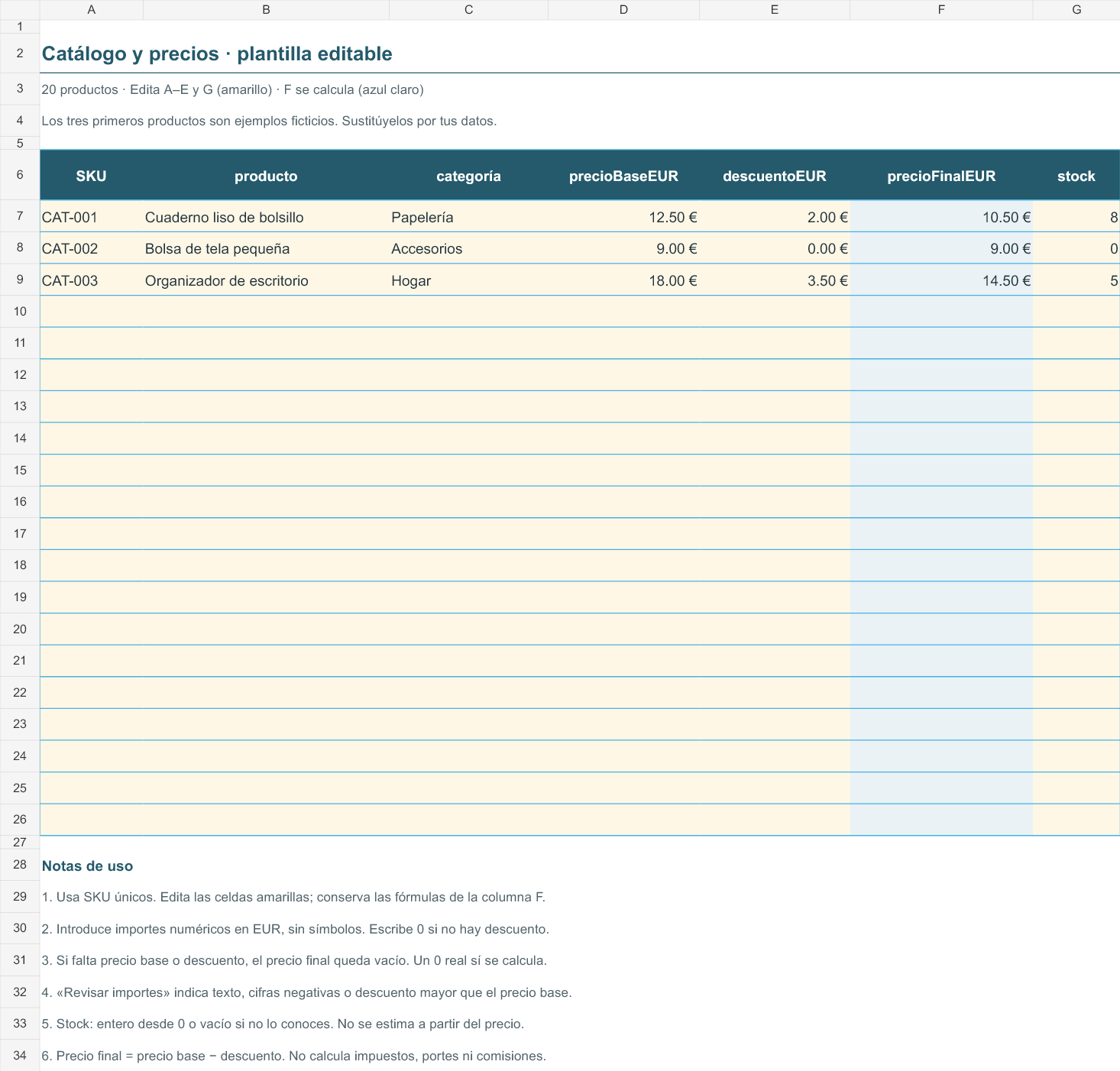Viewport: 1120px width, 1071px height.
Task: Select the Accesorios category cell
Action: 468,248
